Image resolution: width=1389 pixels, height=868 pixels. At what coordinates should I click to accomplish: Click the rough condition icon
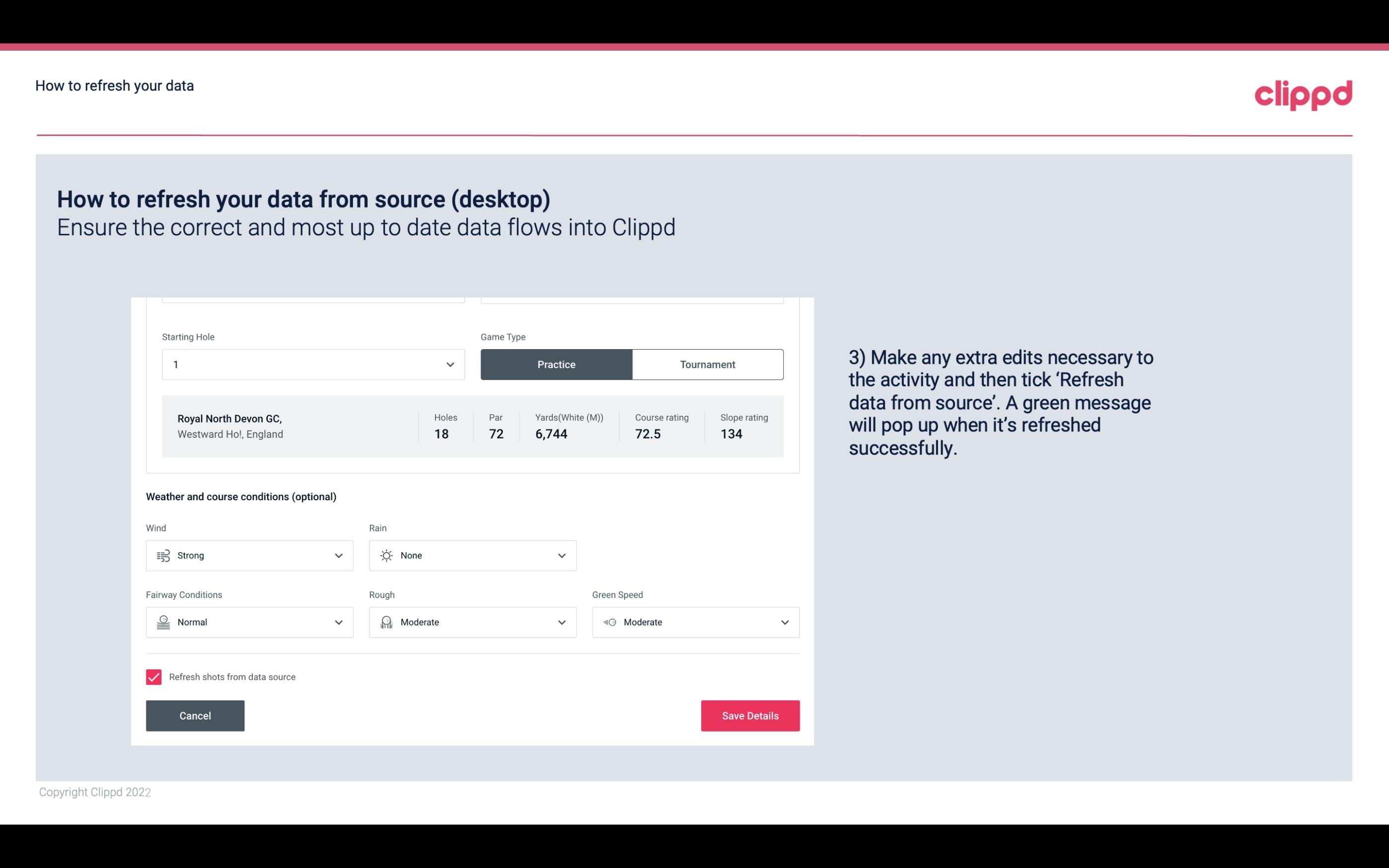click(x=385, y=622)
